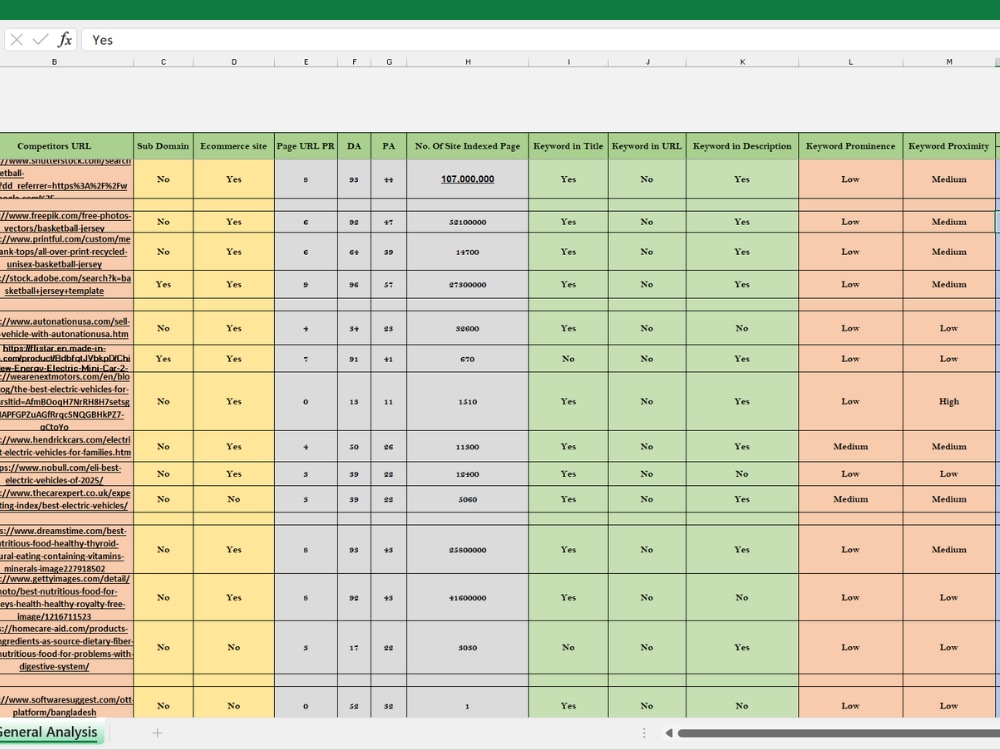Click the Cancel (X) formula bar icon

pyautogui.click(x=17, y=40)
